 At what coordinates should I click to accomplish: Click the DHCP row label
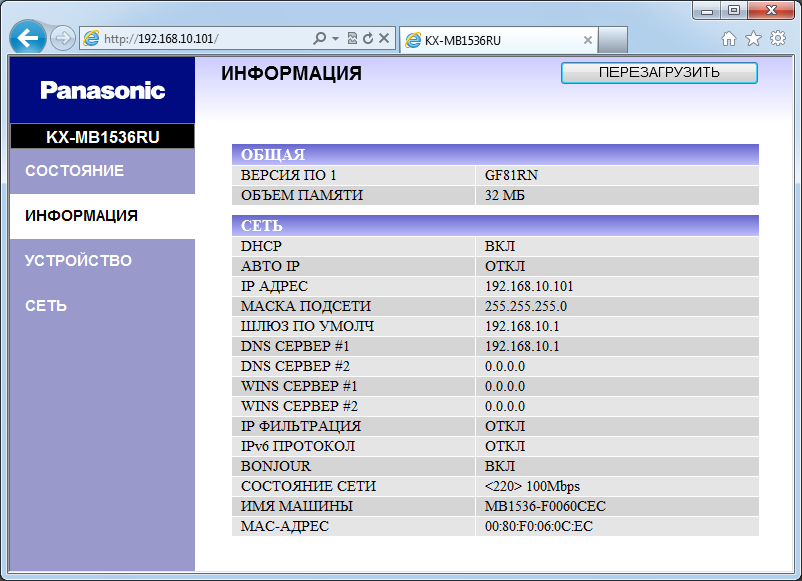[x=261, y=246]
